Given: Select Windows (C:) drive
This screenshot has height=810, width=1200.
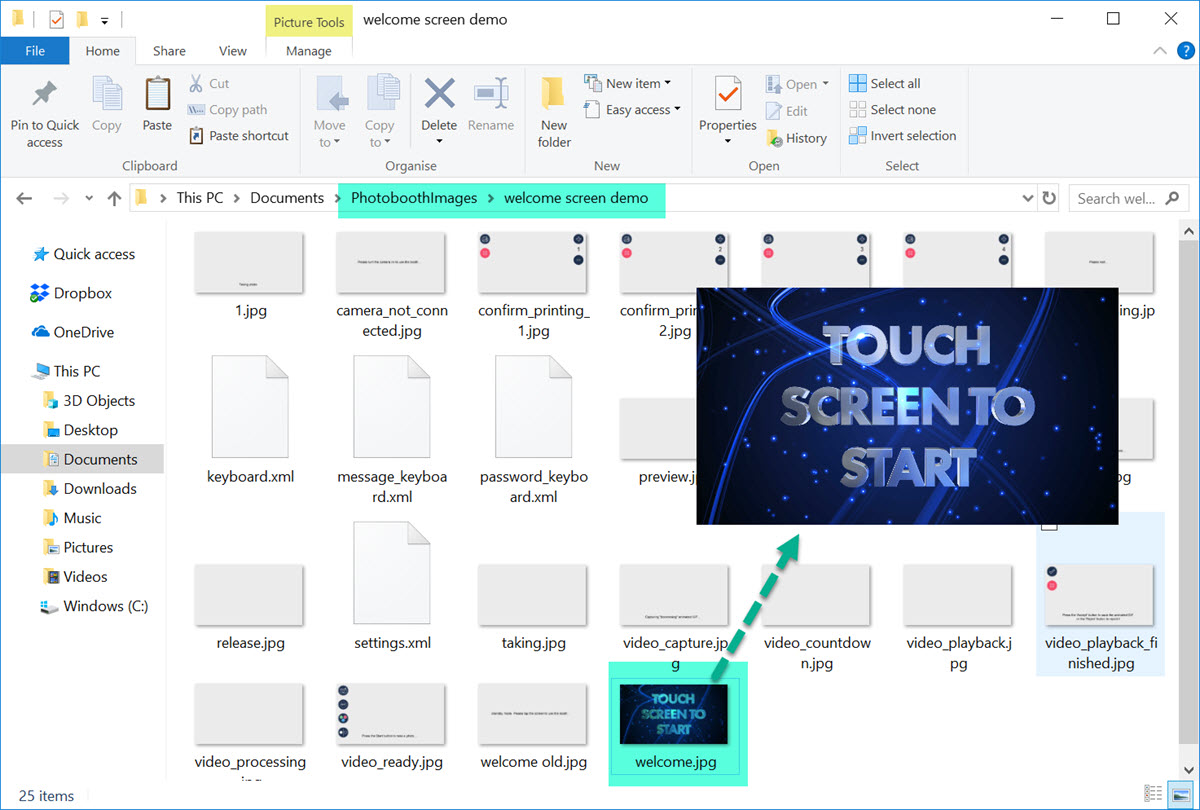Looking at the screenshot, I should pyautogui.click(x=96, y=606).
